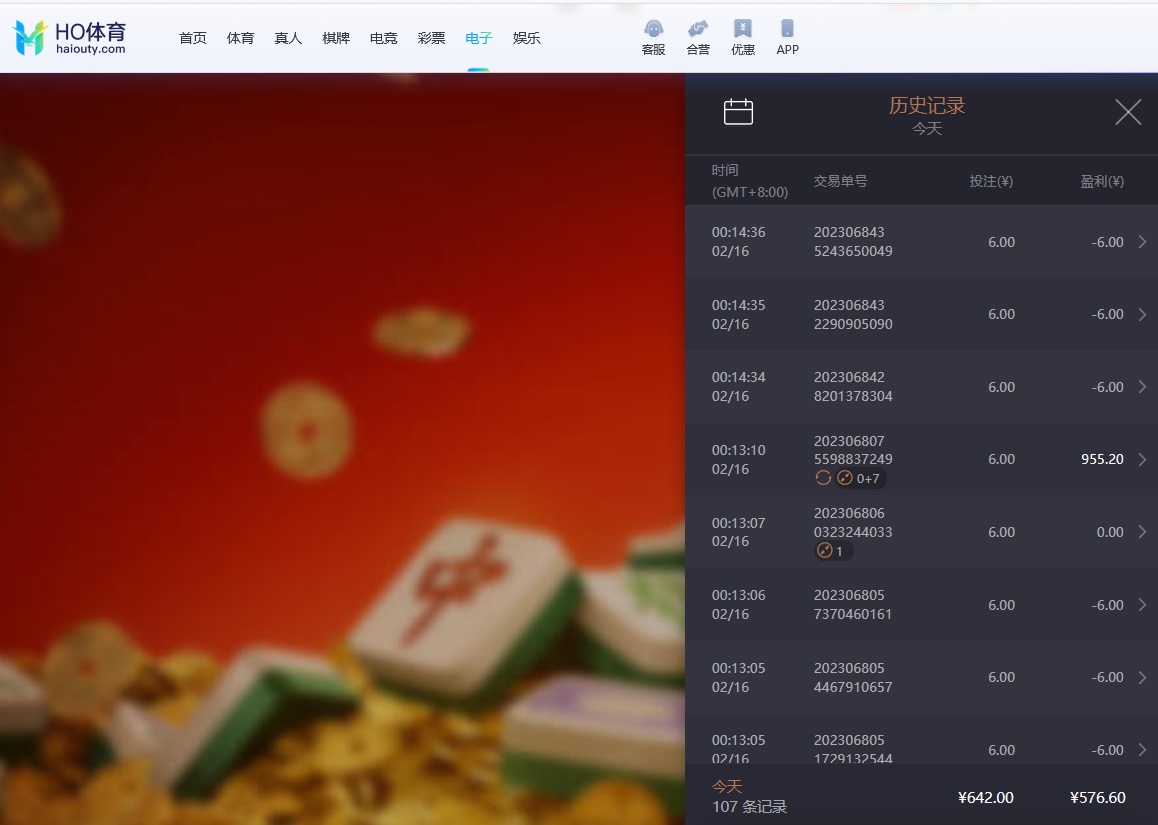Expand the 00:14:36 record details arrow

[1142, 242]
